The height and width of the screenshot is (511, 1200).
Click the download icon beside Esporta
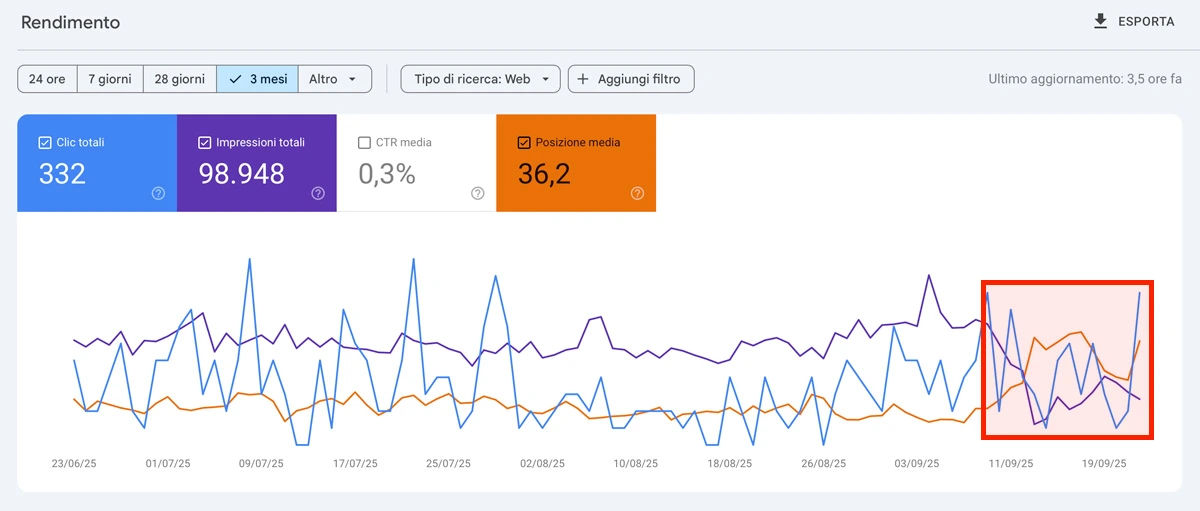[1101, 21]
